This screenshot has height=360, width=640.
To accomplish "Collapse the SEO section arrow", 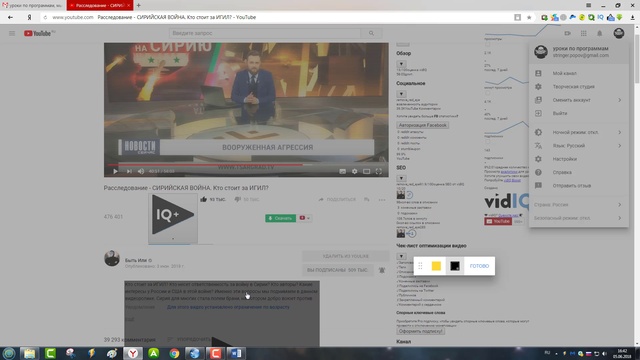I will pos(401,178).
